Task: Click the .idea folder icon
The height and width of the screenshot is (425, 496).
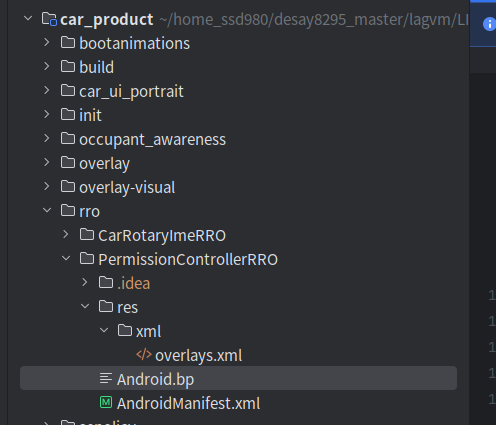Action: (106, 282)
